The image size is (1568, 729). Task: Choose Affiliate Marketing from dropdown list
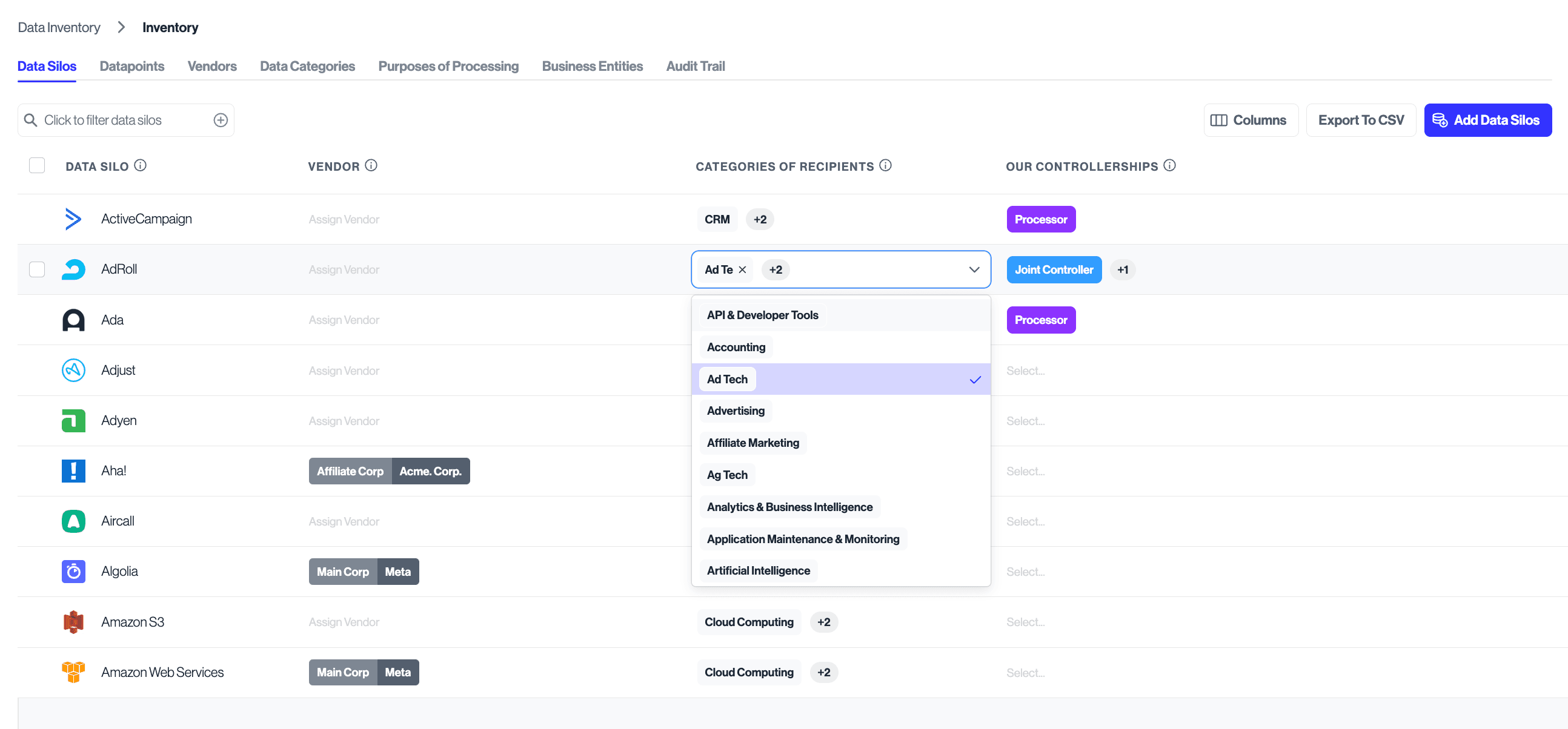pyautogui.click(x=752, y=443)
